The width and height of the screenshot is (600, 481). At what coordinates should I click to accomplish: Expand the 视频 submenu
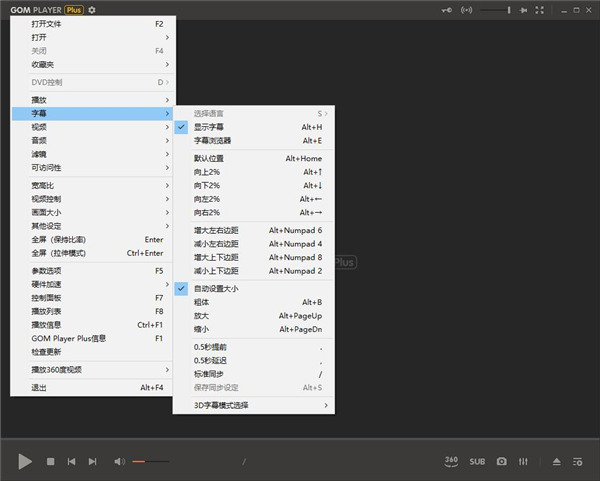click(93, 127)
